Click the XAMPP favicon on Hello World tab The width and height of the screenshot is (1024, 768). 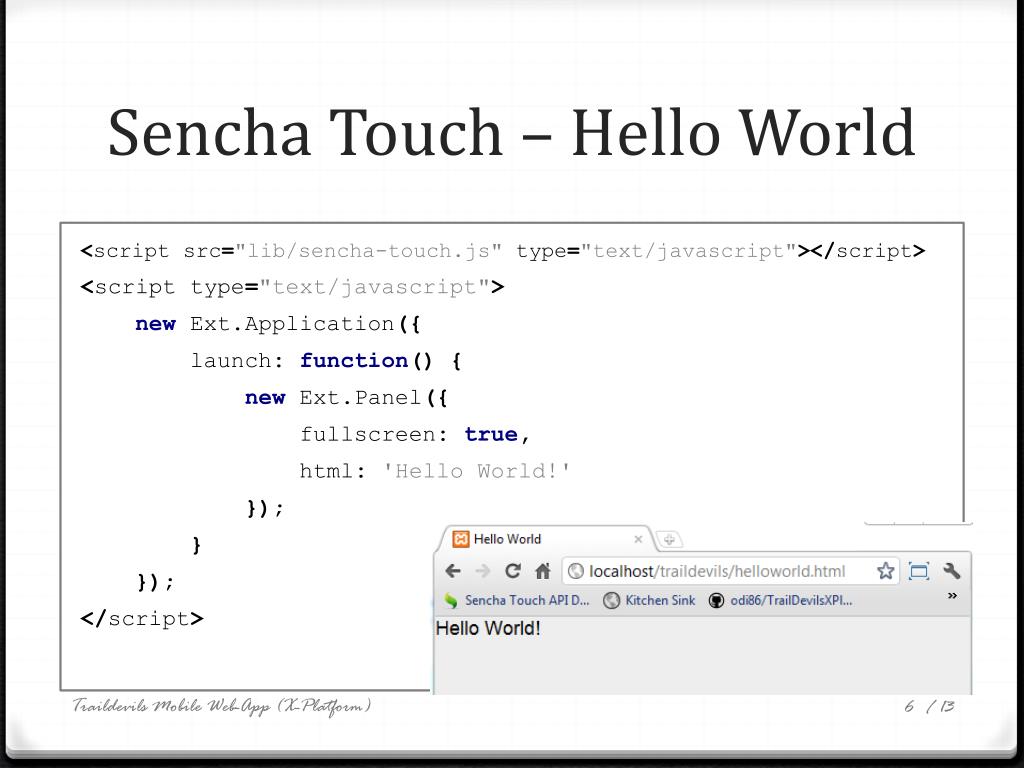(x=460, y=539)
